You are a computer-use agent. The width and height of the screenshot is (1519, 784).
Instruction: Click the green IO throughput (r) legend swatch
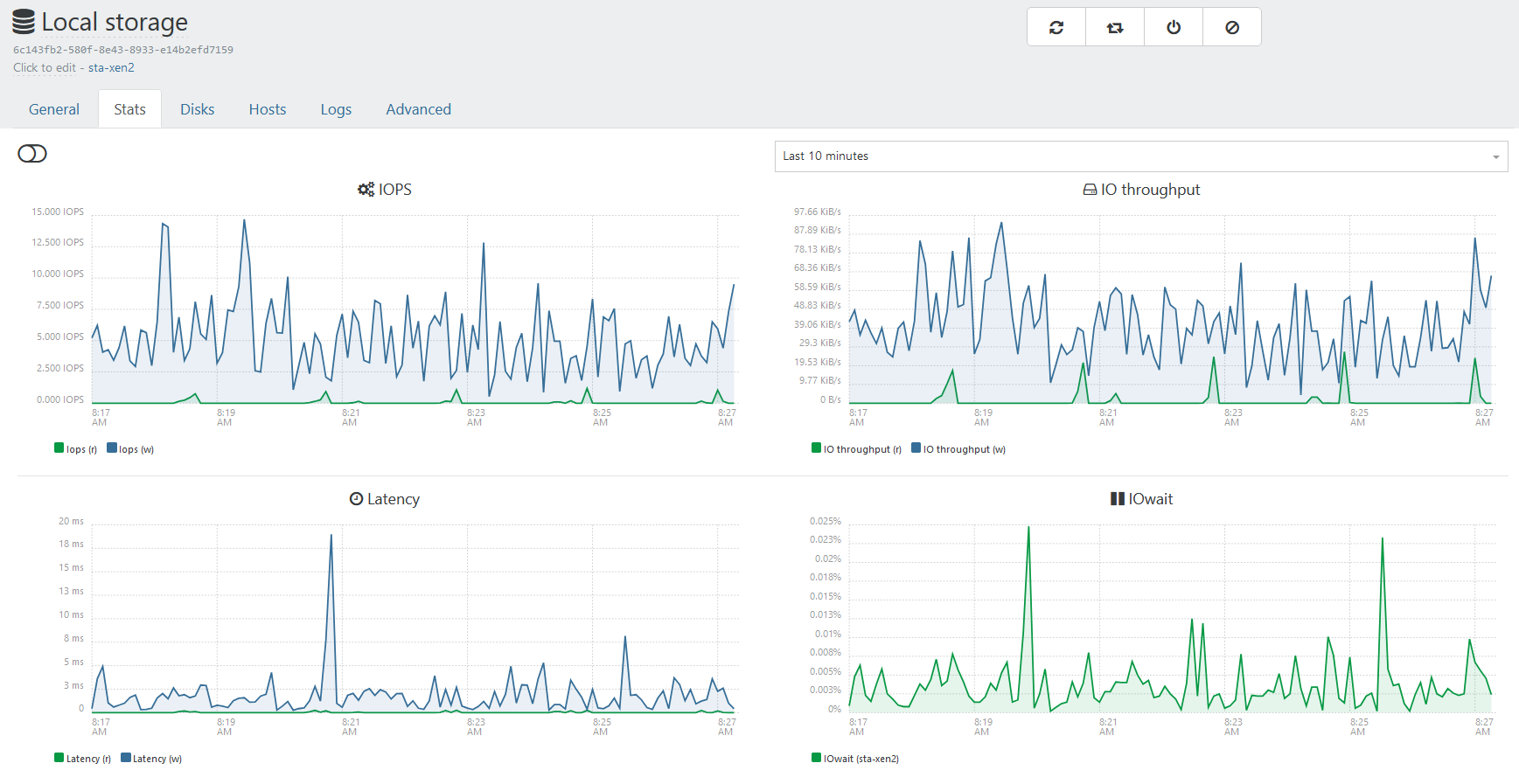pos(817,448)
